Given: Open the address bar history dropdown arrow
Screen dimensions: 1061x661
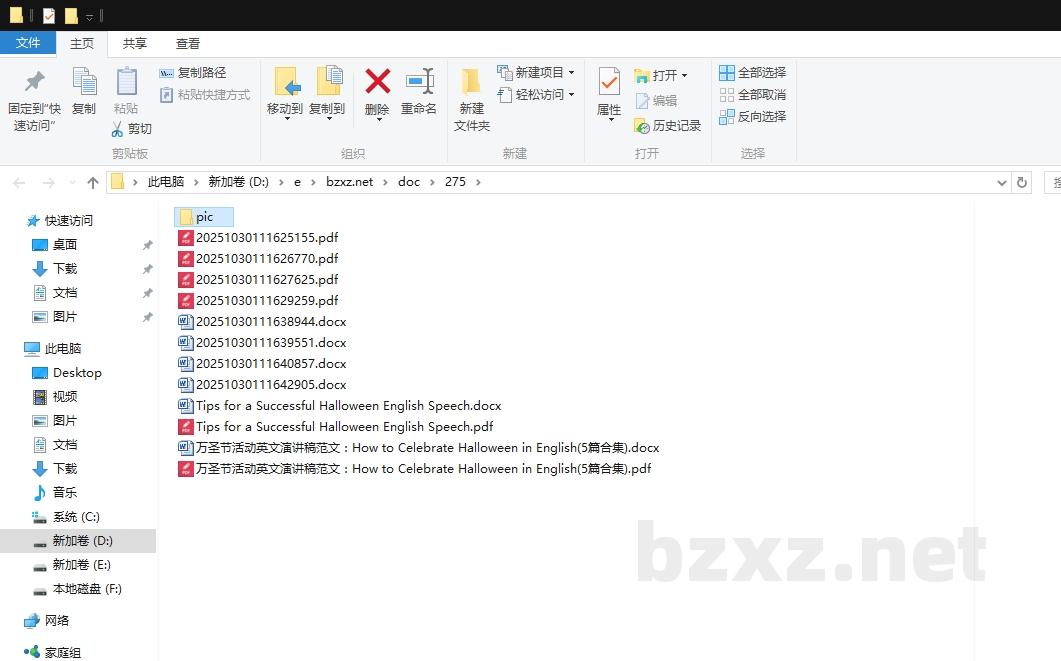Looking at the screenshot, I should click(1002, 182).
